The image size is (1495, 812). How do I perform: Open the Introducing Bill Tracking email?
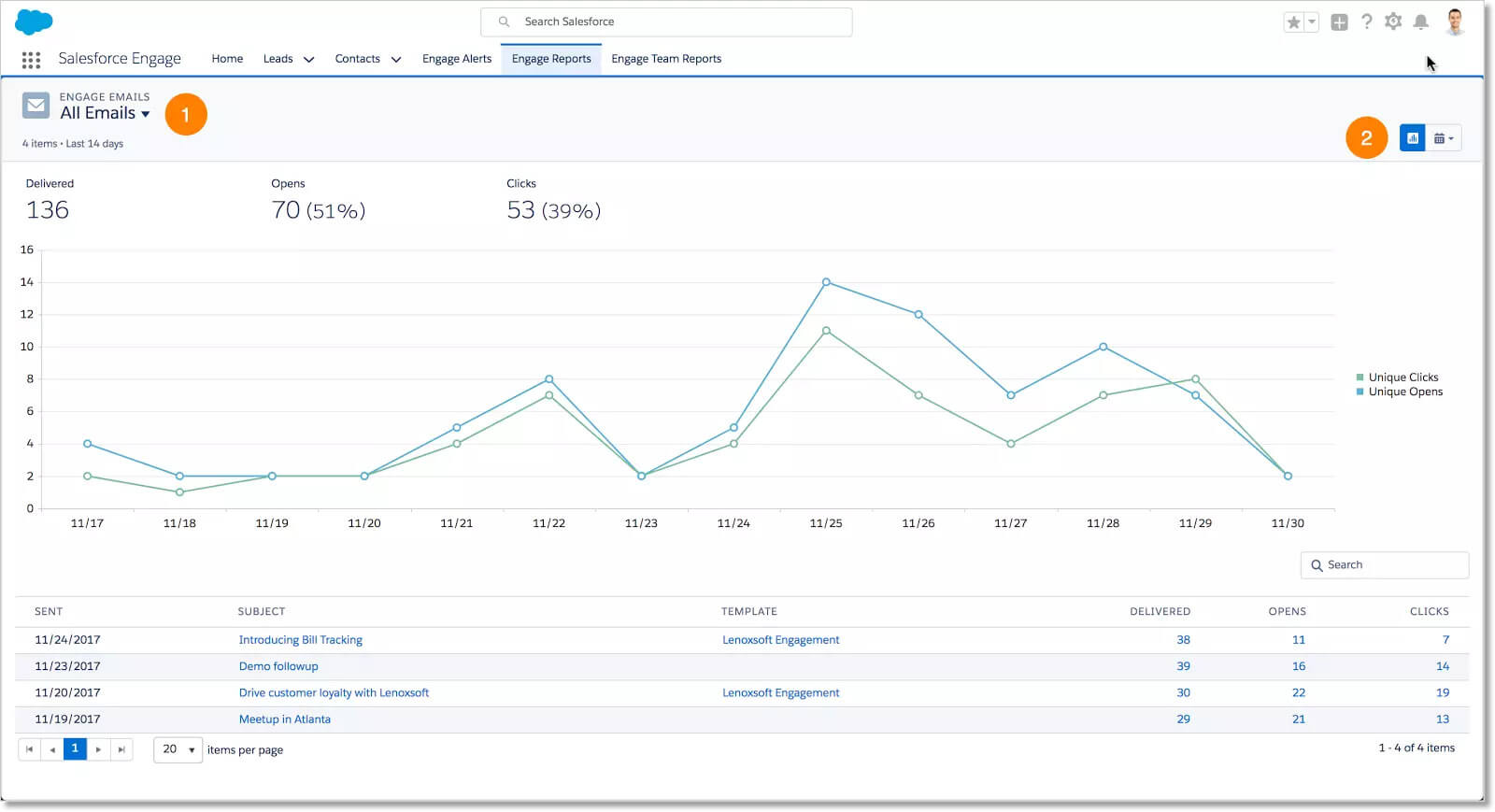(300, 640)
